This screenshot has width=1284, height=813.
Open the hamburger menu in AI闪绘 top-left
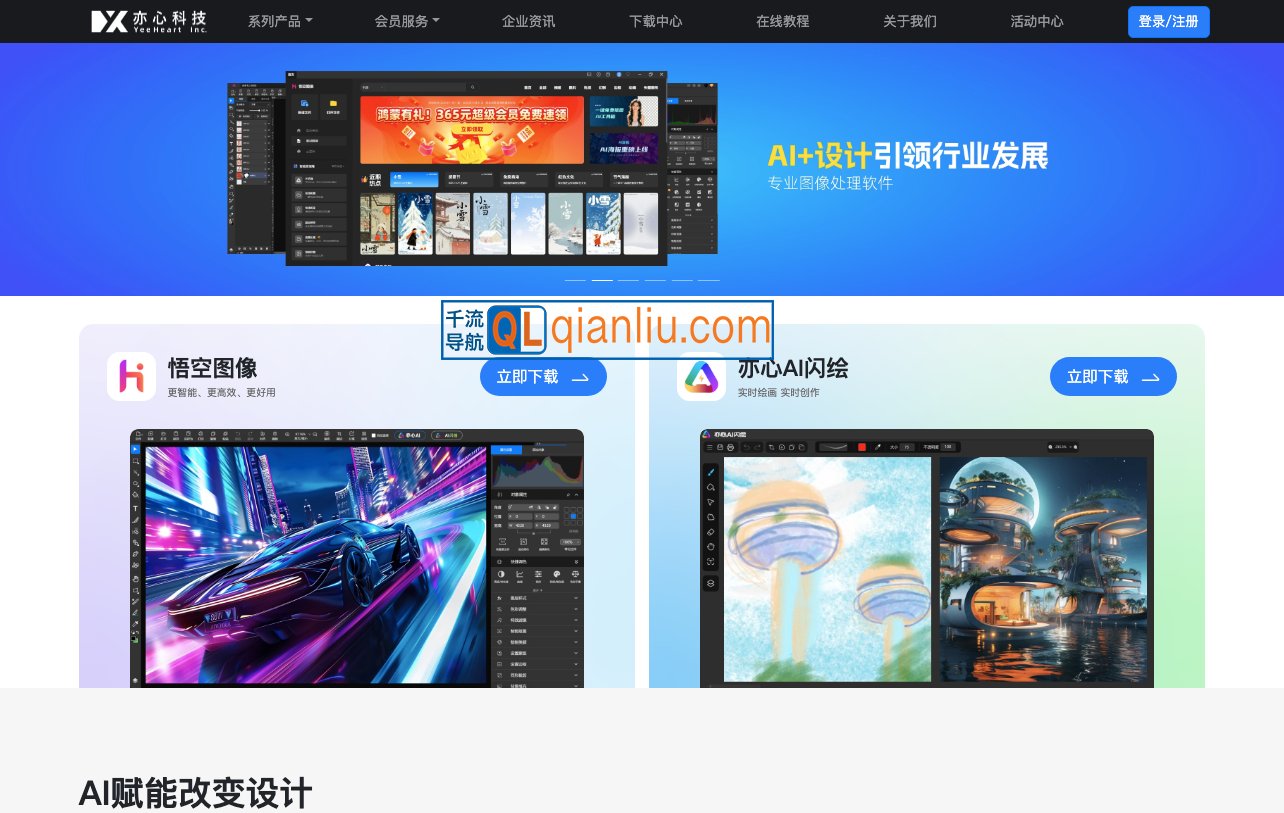point(709,447)
